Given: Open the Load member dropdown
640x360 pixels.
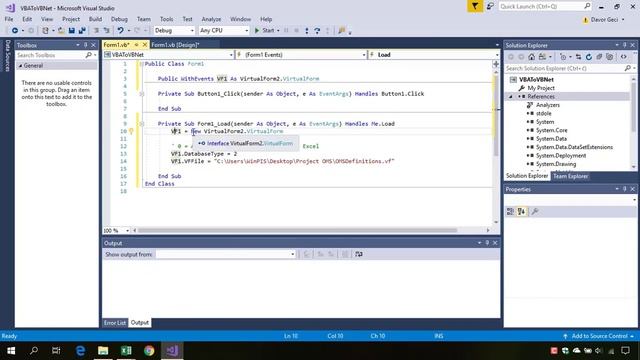Looking at the screenshot, I should (x=434, y=55).
